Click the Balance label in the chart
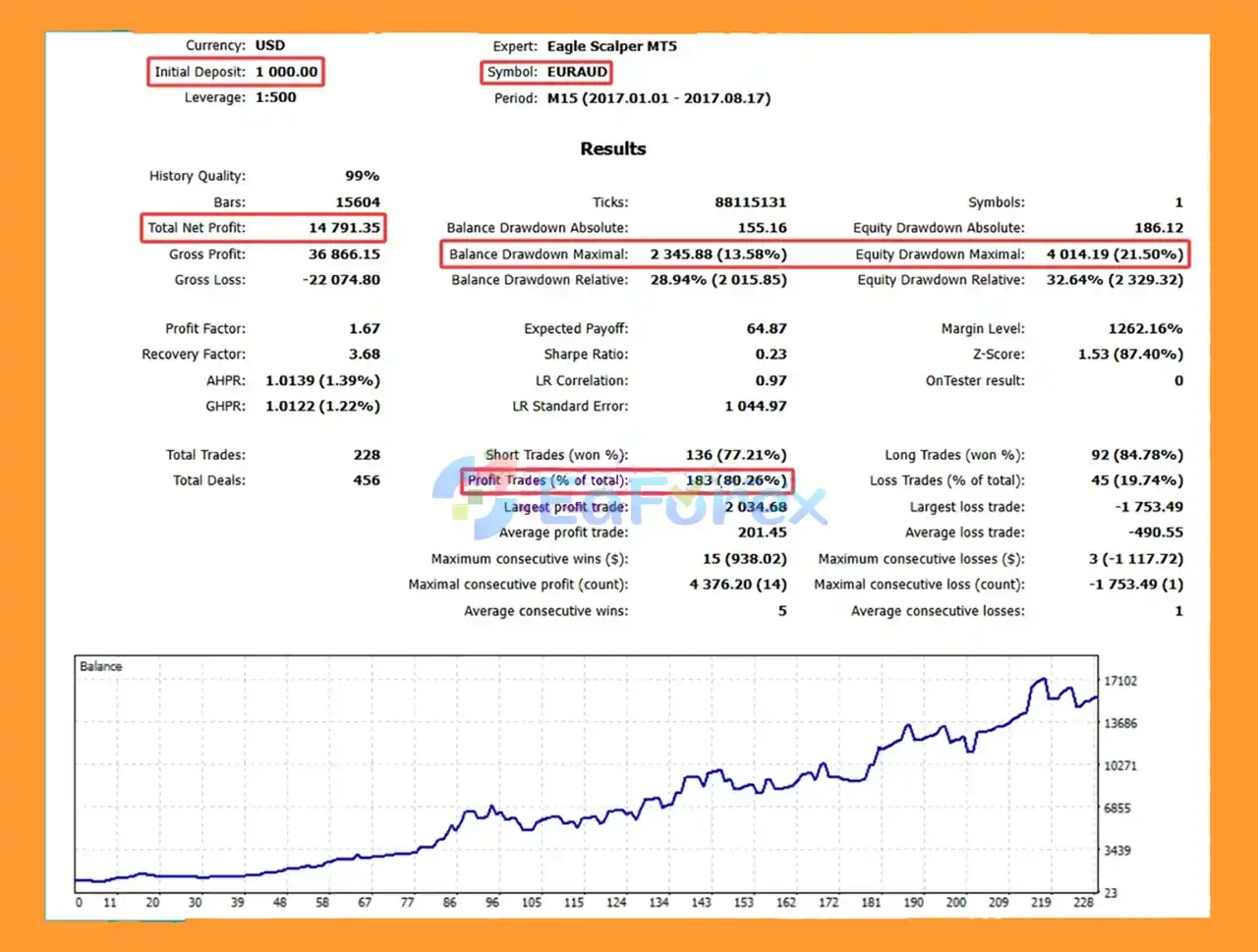1258x952 pixels. [x=100, y=666]
